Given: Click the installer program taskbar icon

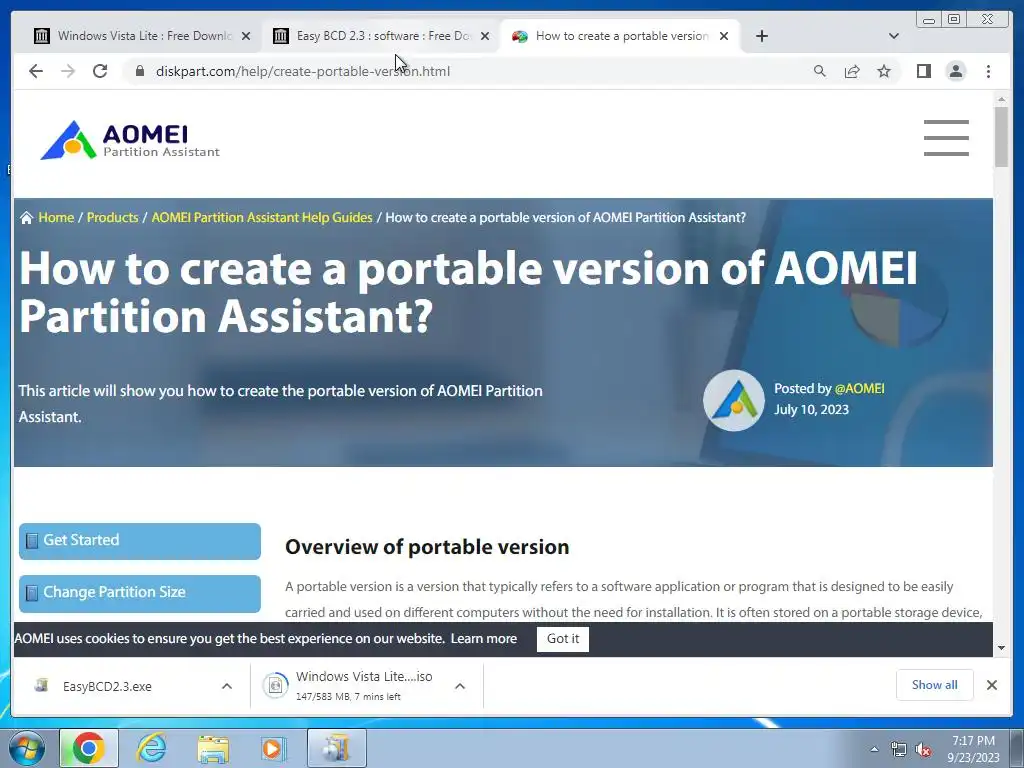Looking at the screenshot, I should click(x=336, y=748).
